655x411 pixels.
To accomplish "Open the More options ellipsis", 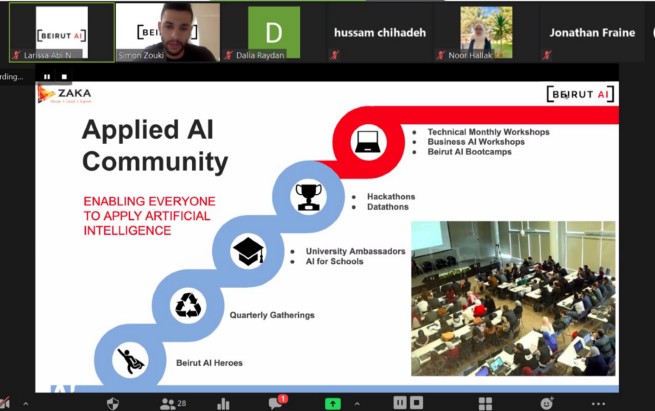I will coord(598,403).
